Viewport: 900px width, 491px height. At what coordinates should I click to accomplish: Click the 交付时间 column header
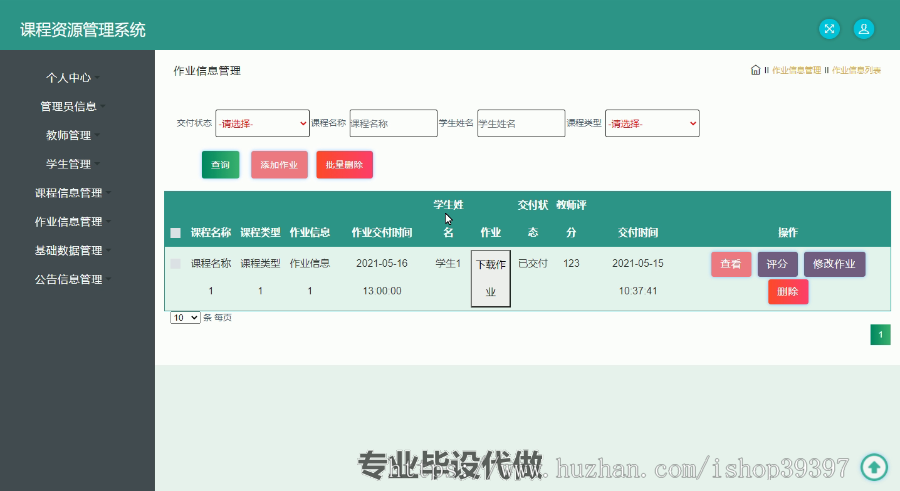[x=638, y=233]
